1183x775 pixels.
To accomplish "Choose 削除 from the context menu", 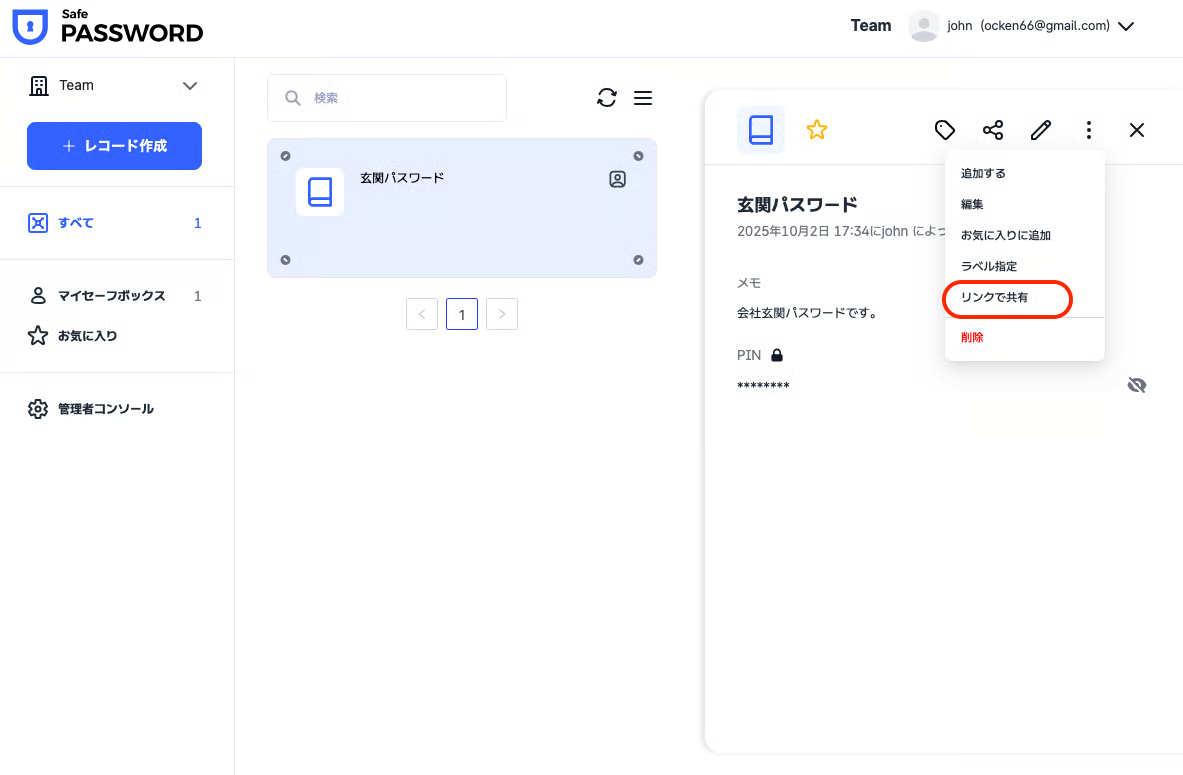I will 972,338.
